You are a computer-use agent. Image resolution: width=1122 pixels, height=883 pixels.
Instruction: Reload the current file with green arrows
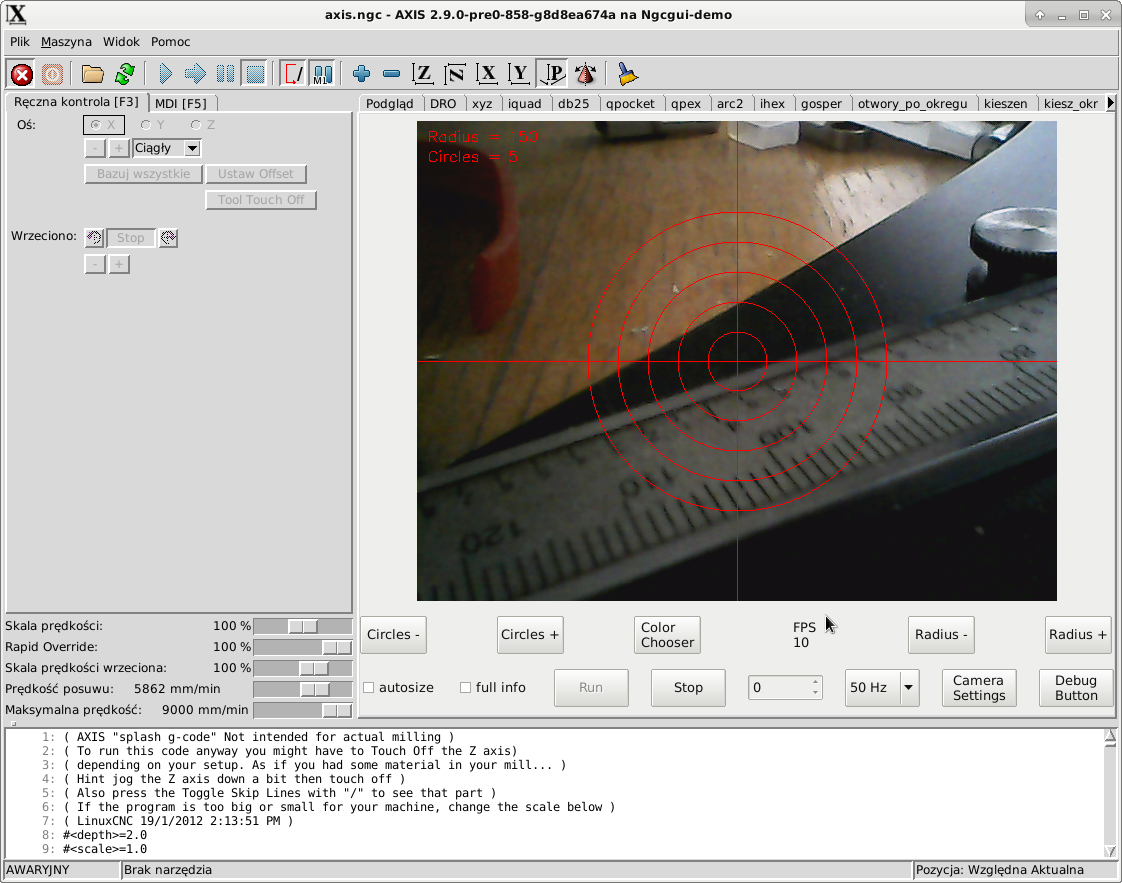[125, 74]
